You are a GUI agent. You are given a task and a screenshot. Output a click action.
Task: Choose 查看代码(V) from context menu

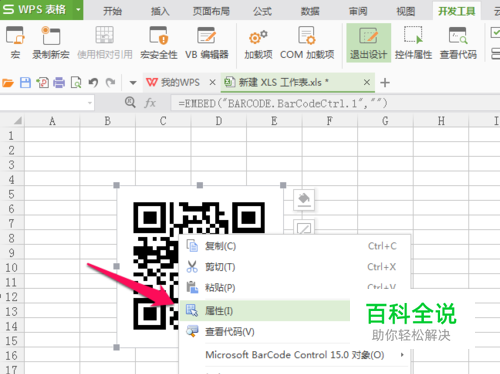(x=265, y=332)
